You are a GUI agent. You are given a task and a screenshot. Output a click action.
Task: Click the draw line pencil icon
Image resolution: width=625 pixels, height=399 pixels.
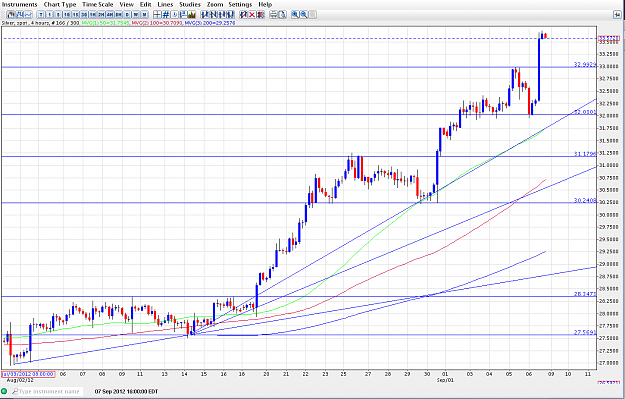243,15
